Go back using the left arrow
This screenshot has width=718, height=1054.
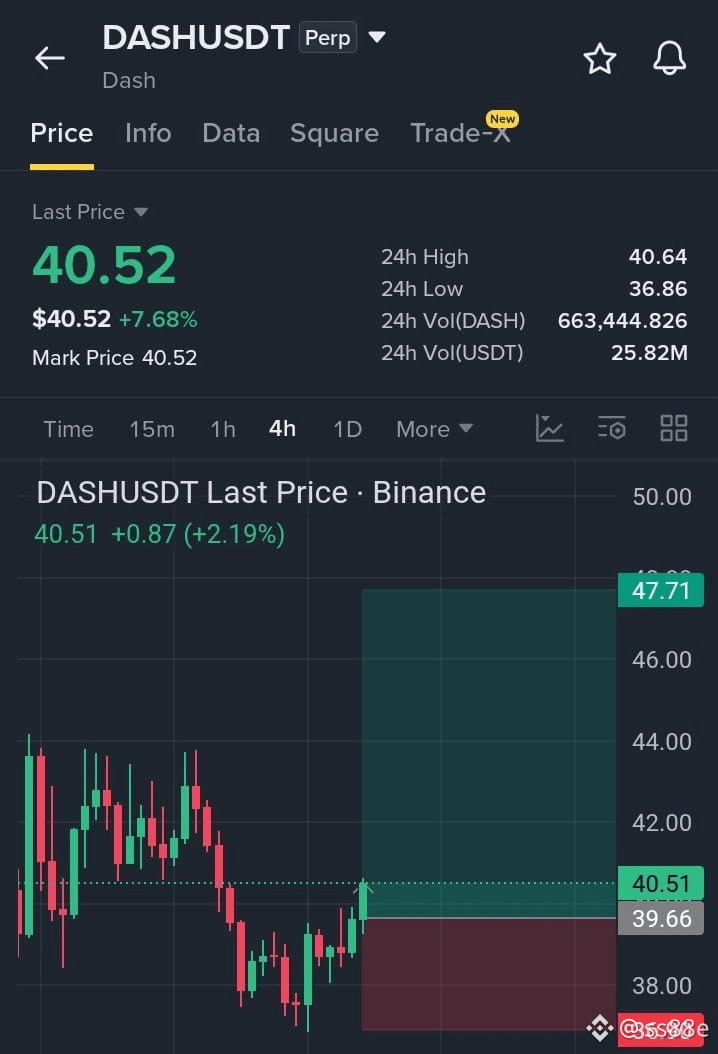coord(50,58)
